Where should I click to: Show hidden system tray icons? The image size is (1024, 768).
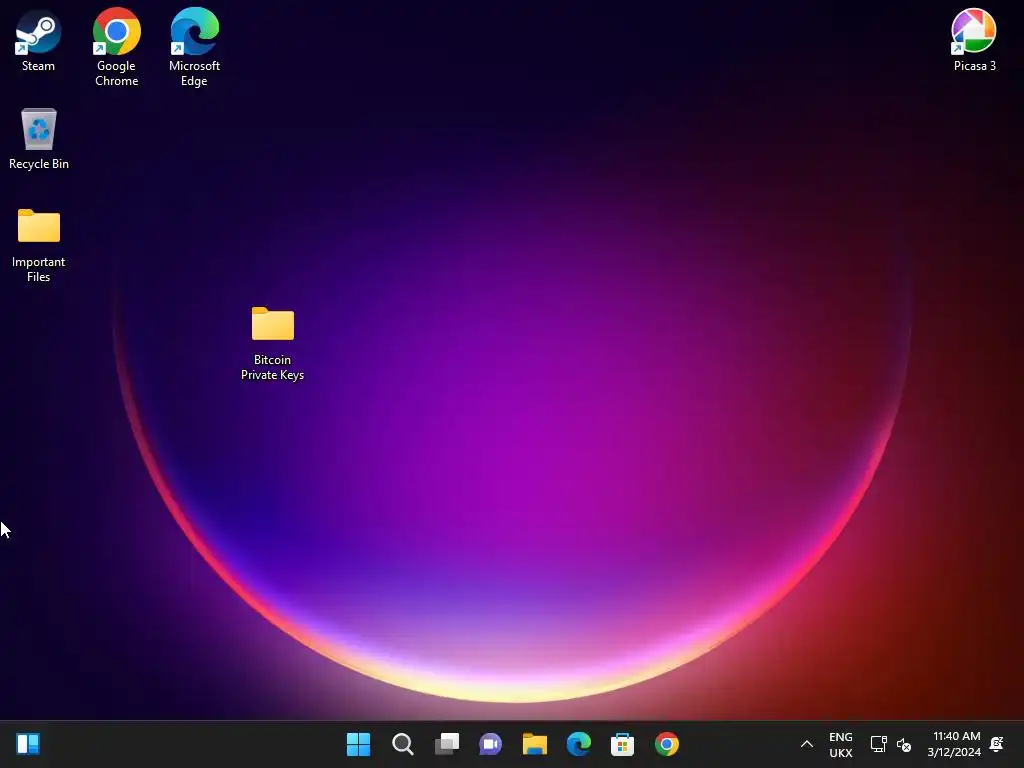point(807,744)
